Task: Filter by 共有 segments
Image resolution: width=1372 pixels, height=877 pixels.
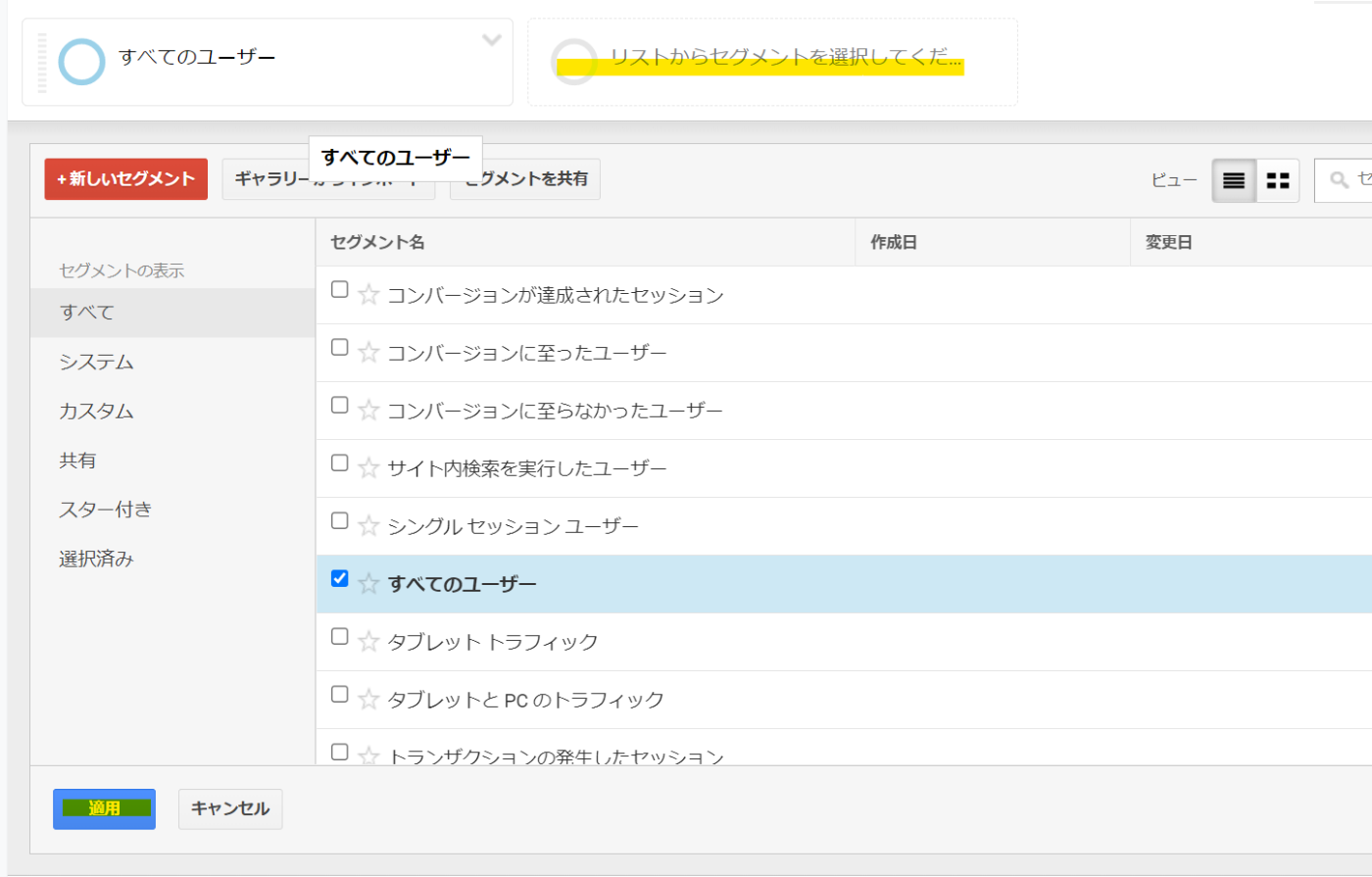Action: click(172, 460)
